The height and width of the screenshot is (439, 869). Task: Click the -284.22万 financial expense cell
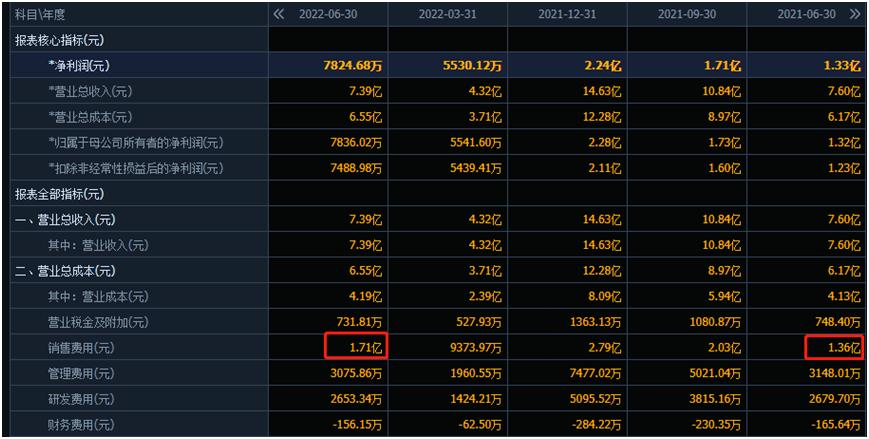click(595, 425)
